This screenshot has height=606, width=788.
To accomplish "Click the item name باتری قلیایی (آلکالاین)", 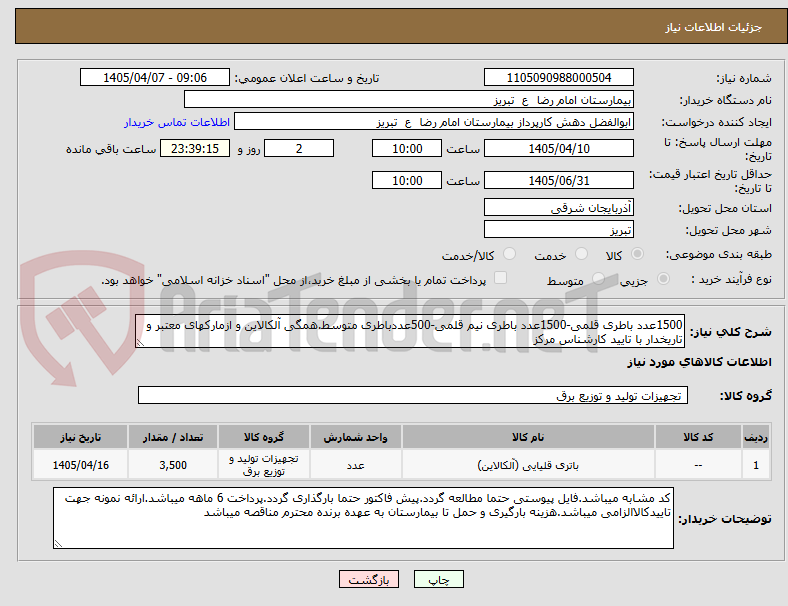I will coord(528,465).
